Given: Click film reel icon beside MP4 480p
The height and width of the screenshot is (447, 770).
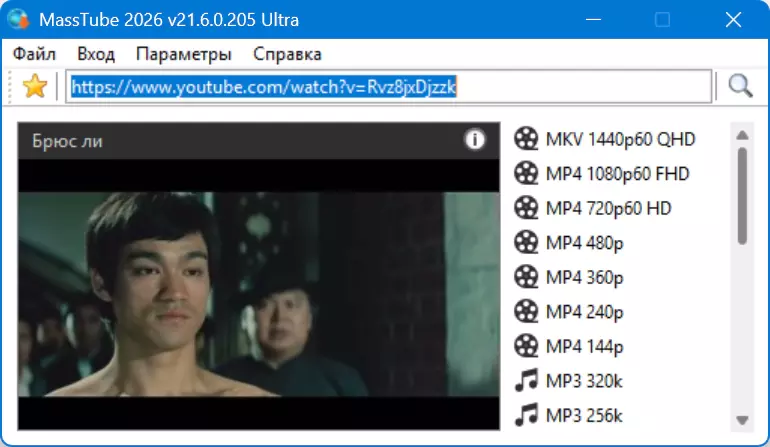Looking at the screenshot, I should [526, 243].
